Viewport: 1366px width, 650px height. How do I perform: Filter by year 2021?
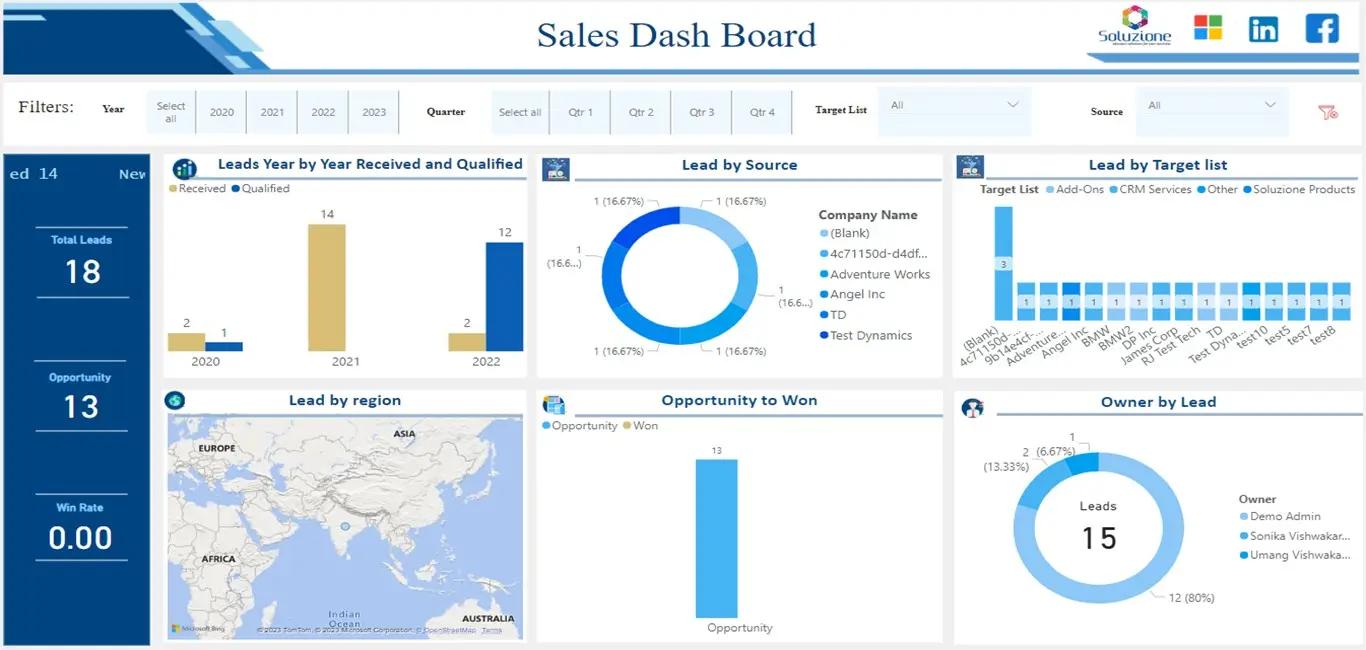pos(272,112)
